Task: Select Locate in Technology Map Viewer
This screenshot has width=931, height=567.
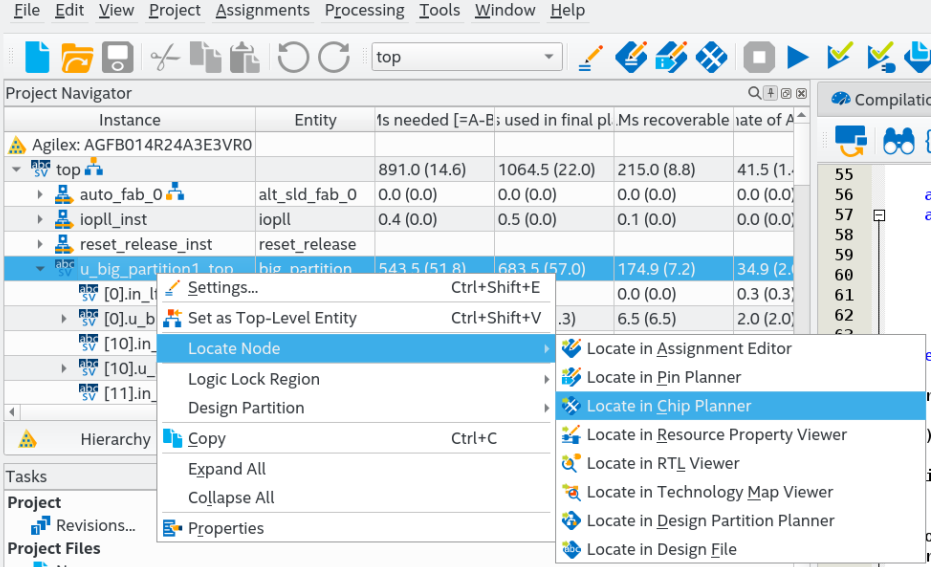Action: (741, 492)
